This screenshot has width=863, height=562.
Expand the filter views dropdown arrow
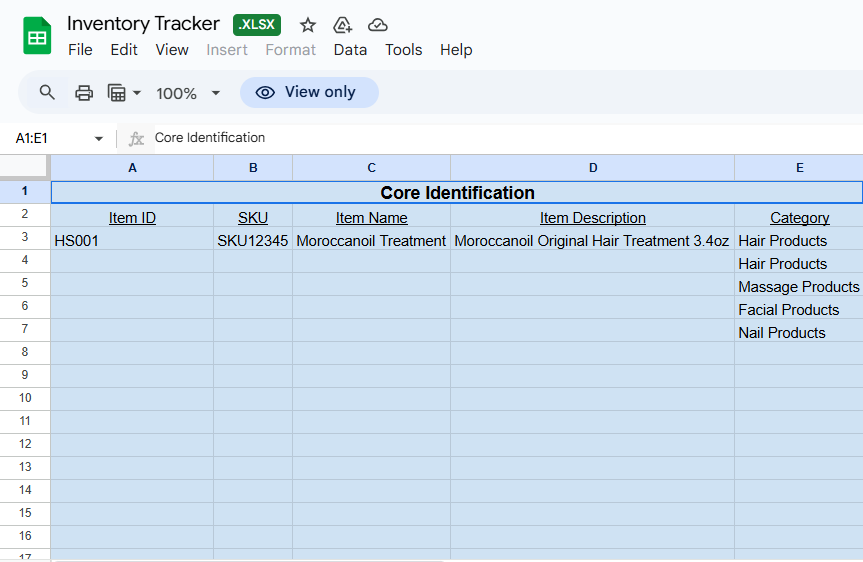click(137, 93)
